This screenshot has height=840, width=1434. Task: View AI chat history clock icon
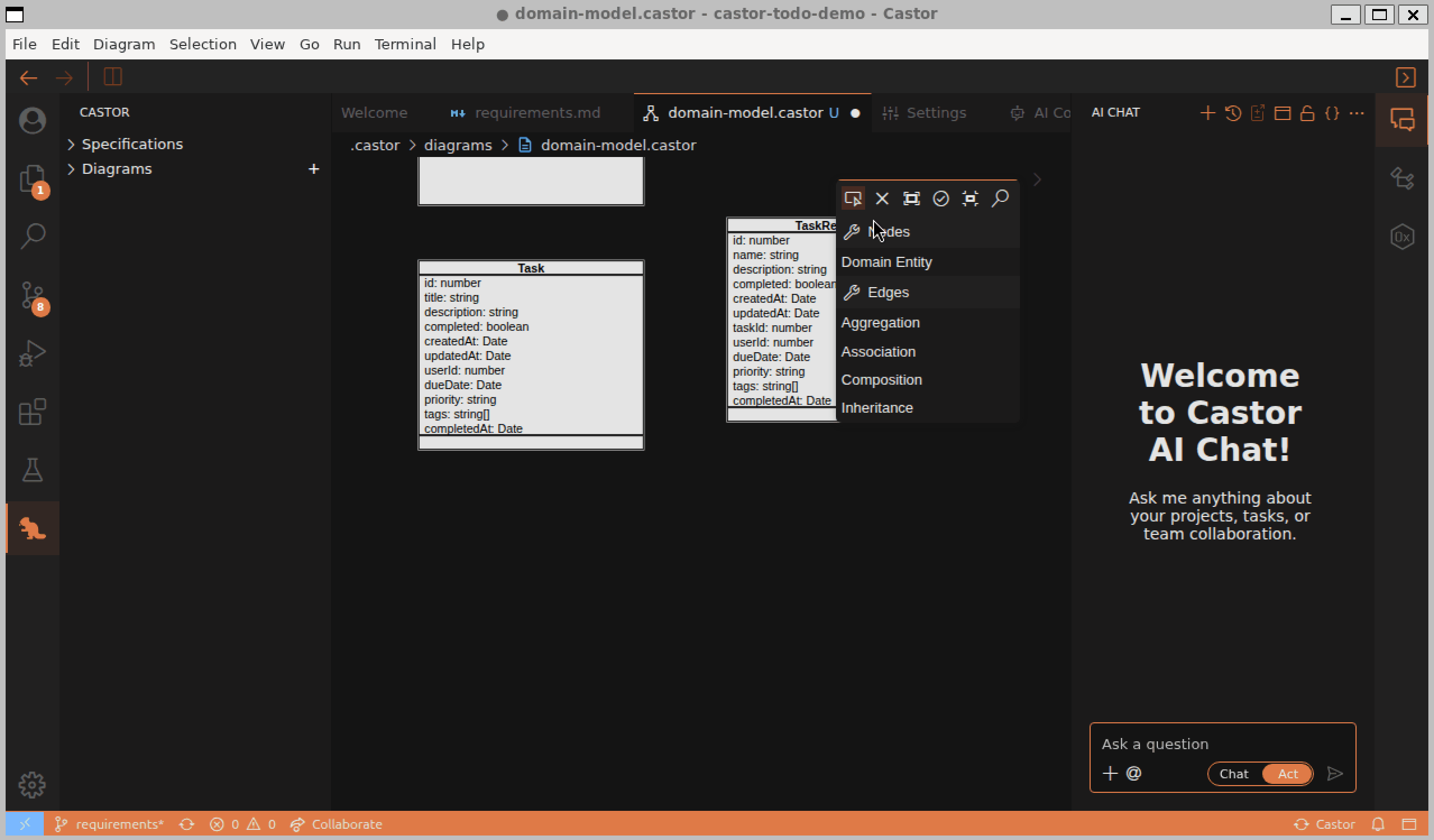coord(1233,113)
